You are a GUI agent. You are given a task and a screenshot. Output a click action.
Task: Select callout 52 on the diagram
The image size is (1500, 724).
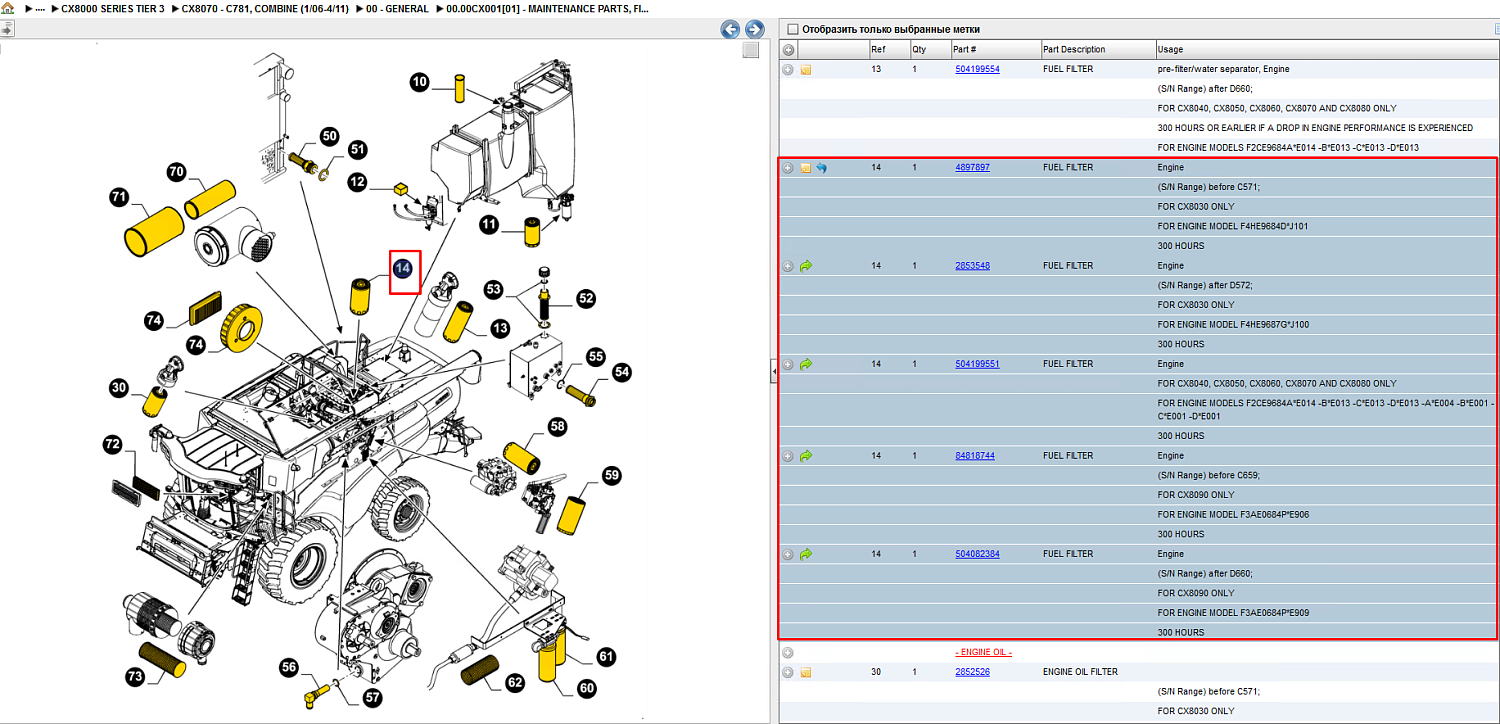[586, 298]
